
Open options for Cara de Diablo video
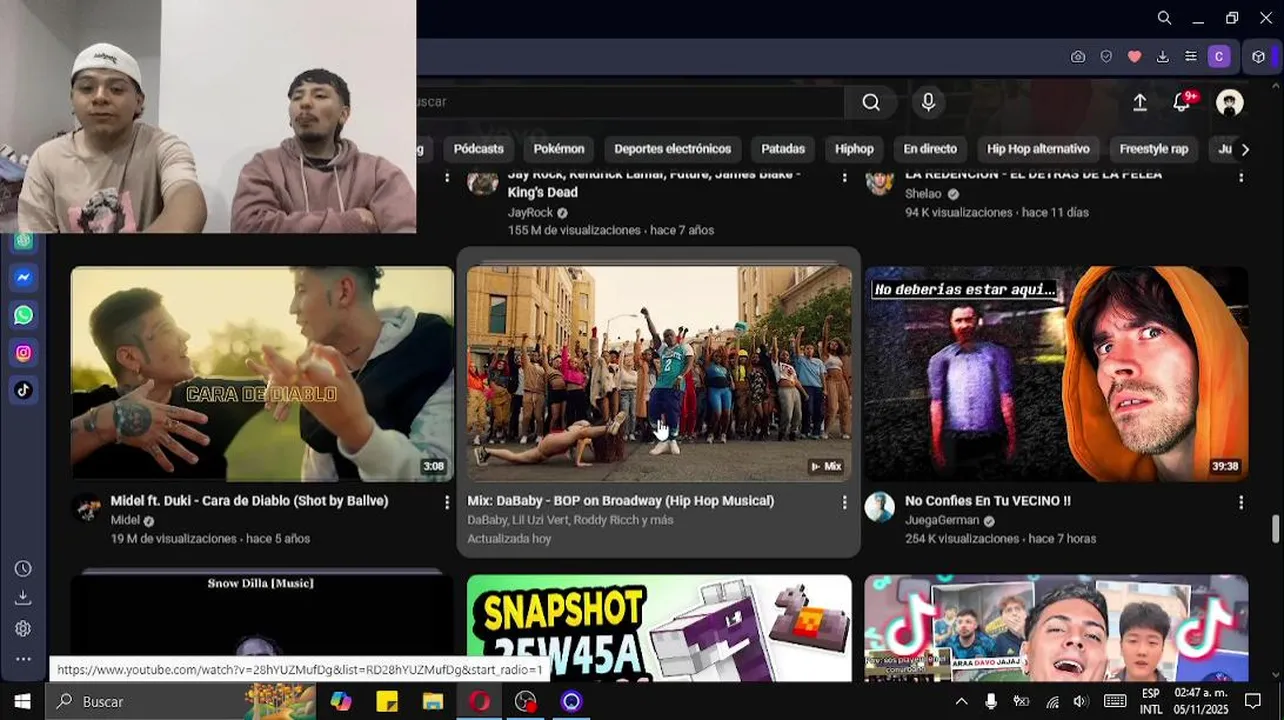tap(447, 502)
